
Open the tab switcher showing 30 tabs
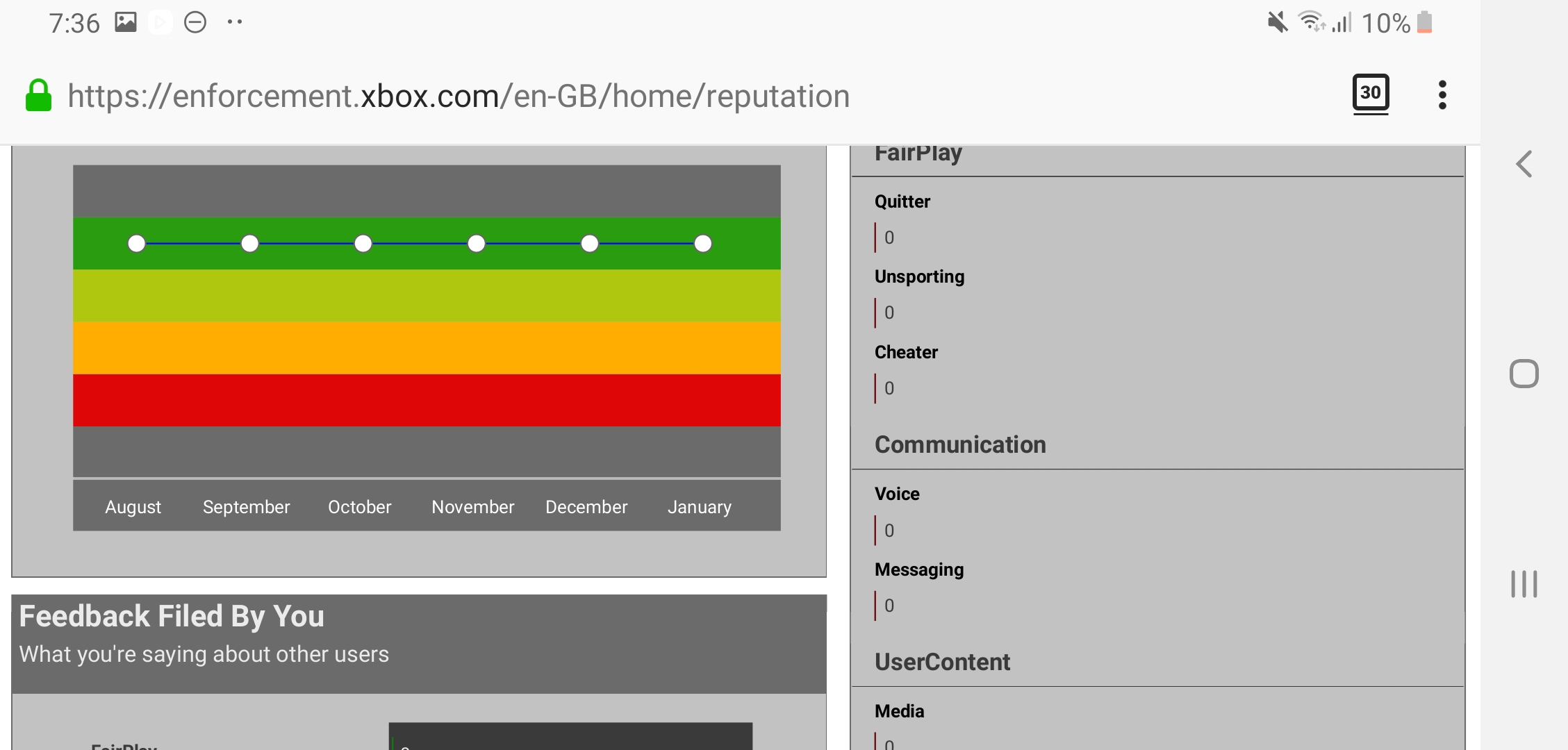tap(1370, 94)
